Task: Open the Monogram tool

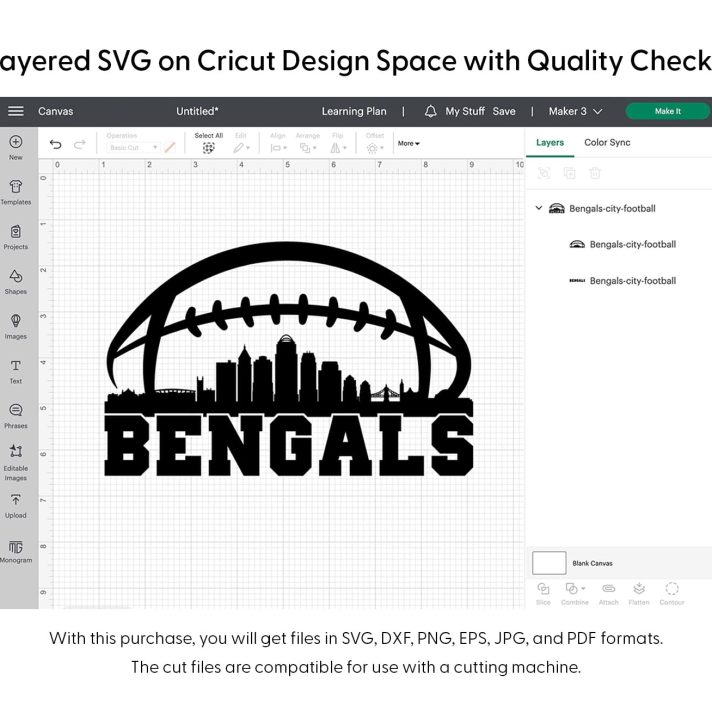Action: pos(15,551)
